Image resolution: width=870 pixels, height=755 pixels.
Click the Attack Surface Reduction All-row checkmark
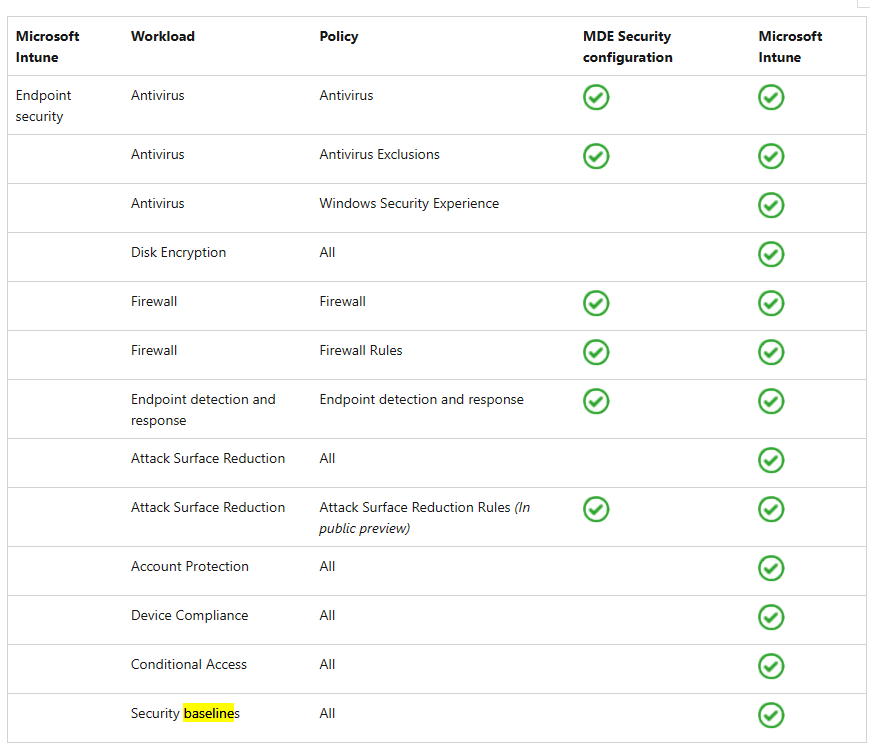pos(771,460)
